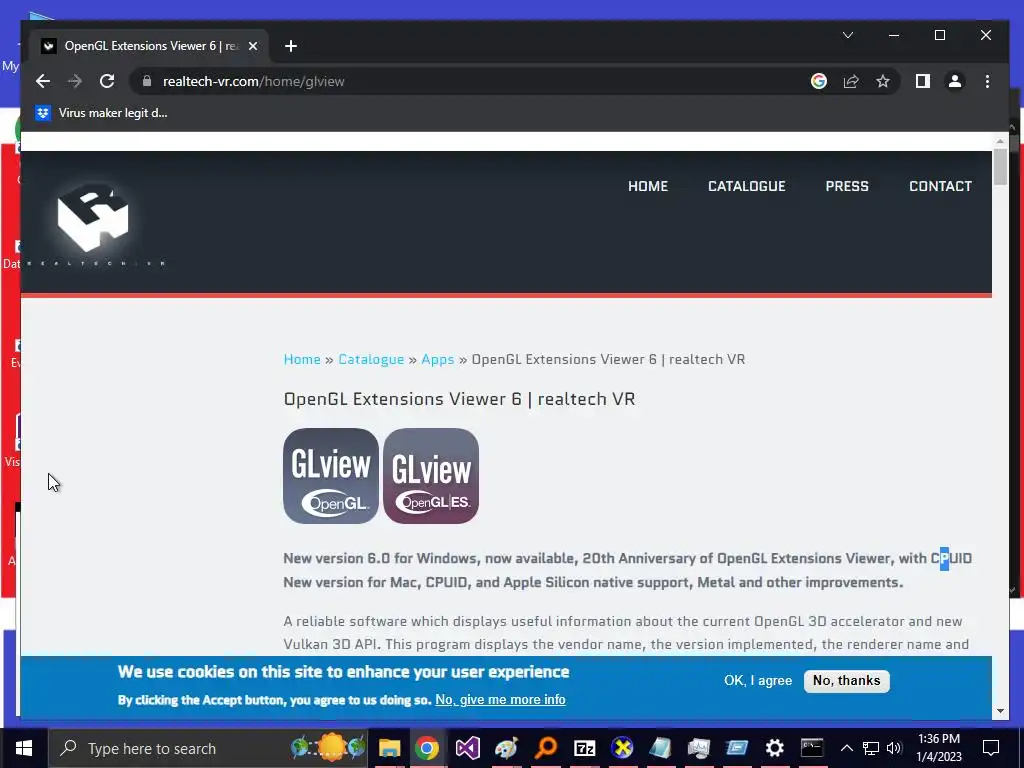Show hidden system tray icons
Screen dimensions: 1024x768
click(846, 748)
